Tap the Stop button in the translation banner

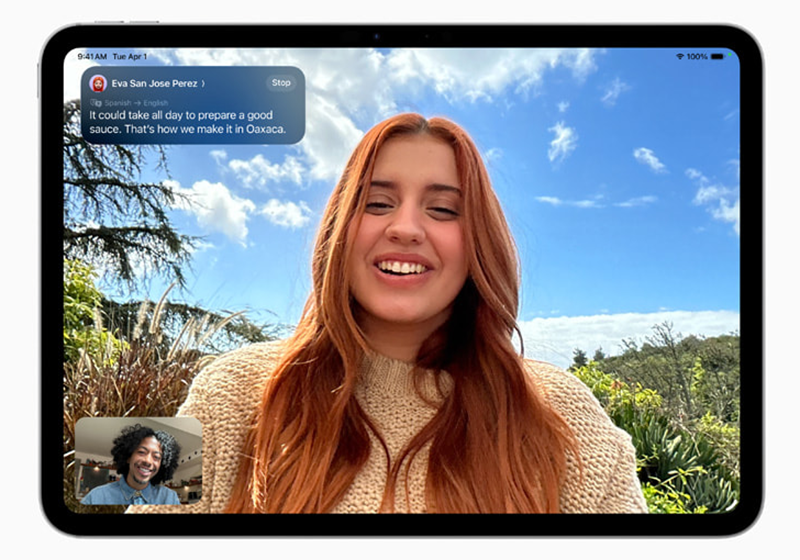coord(281,83)
